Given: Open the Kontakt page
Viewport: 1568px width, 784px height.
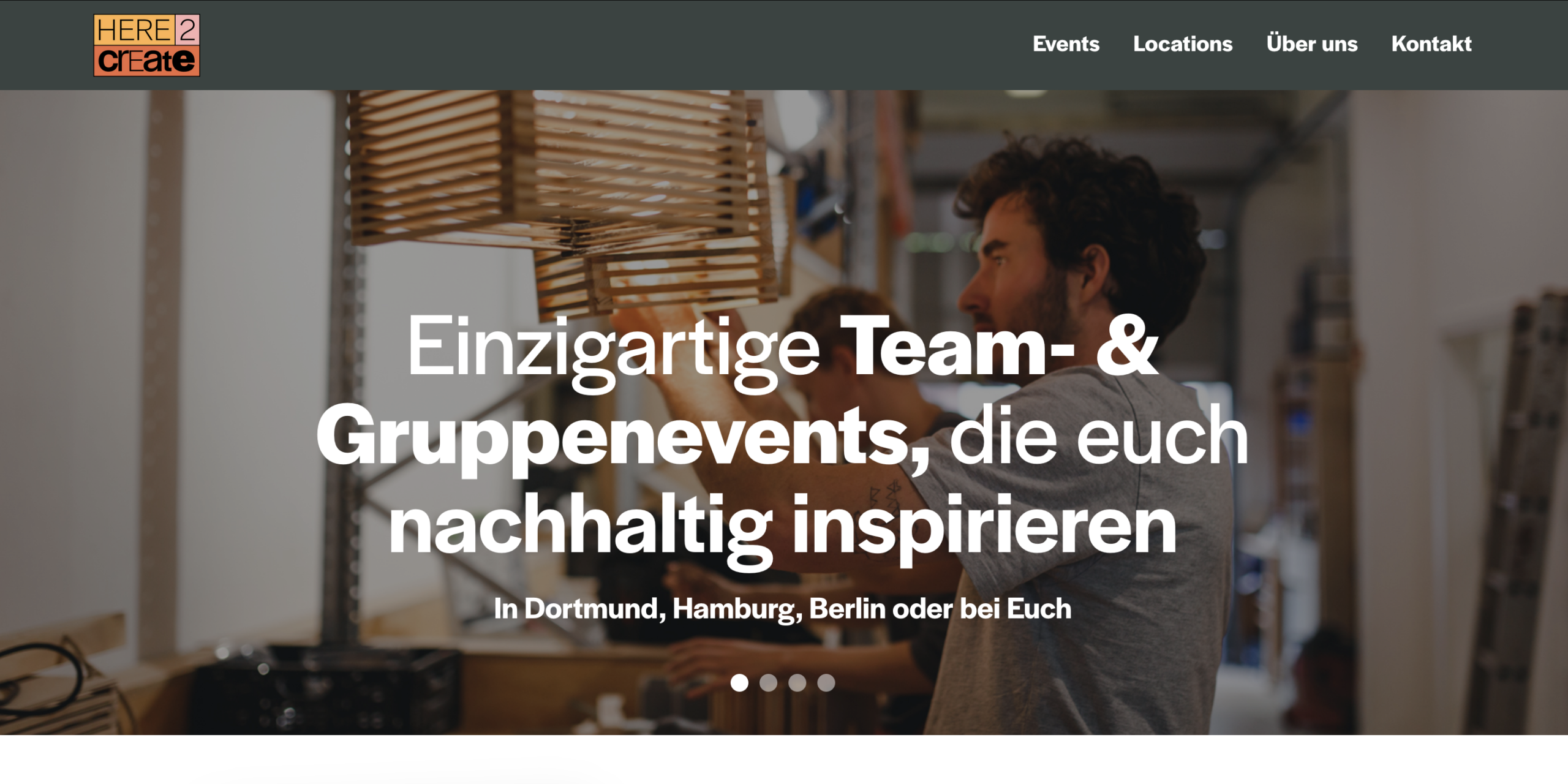Looking at the screenshot, I should point(1431,44).
